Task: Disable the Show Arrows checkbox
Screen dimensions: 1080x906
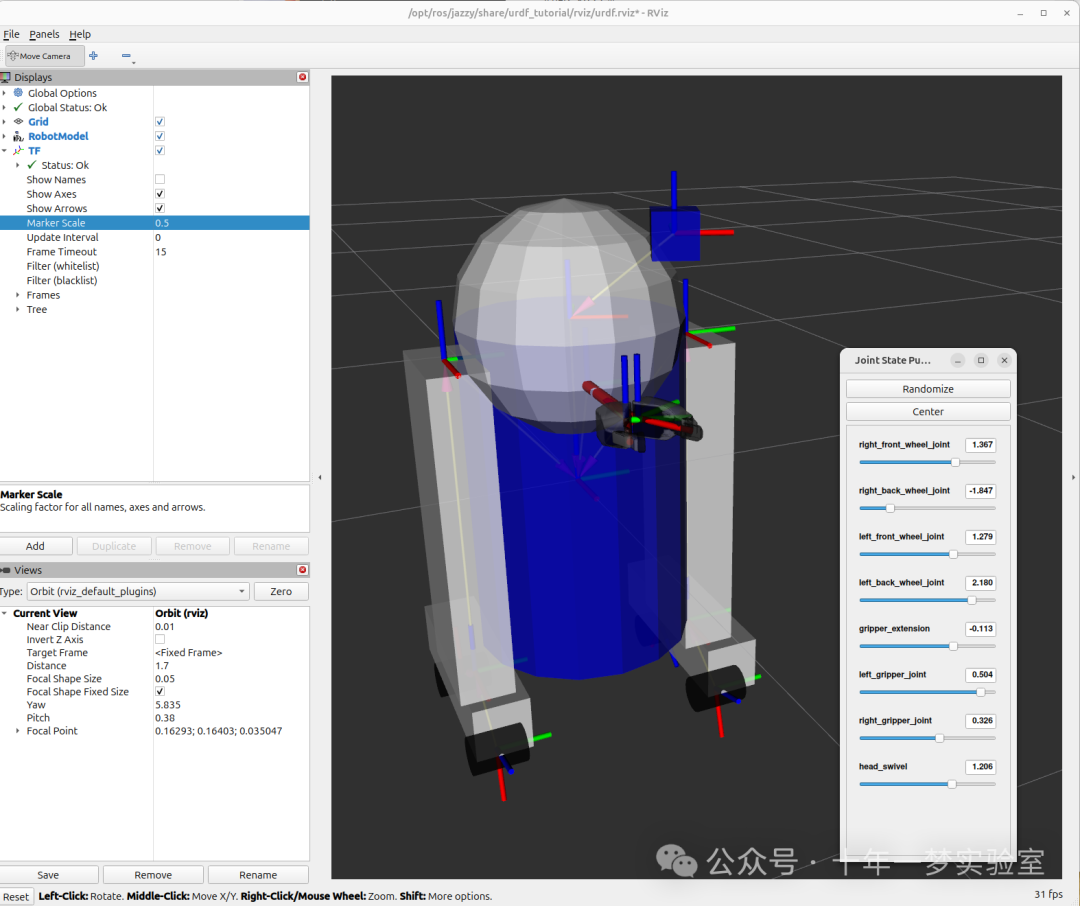Action: click(160, 208)
